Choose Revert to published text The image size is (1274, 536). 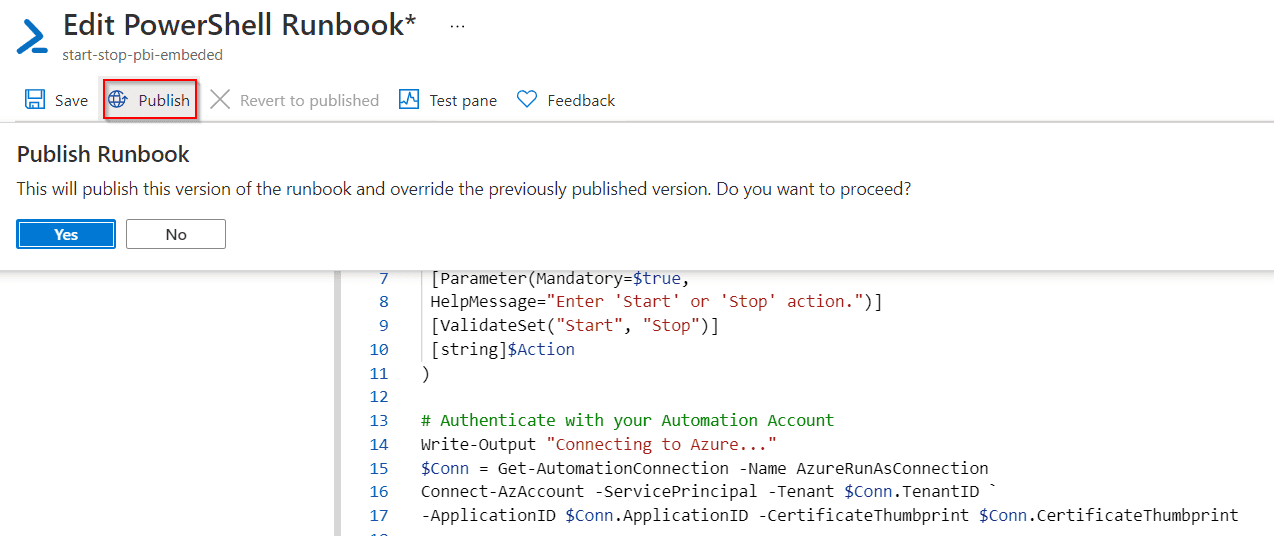(x=309, y=101)
